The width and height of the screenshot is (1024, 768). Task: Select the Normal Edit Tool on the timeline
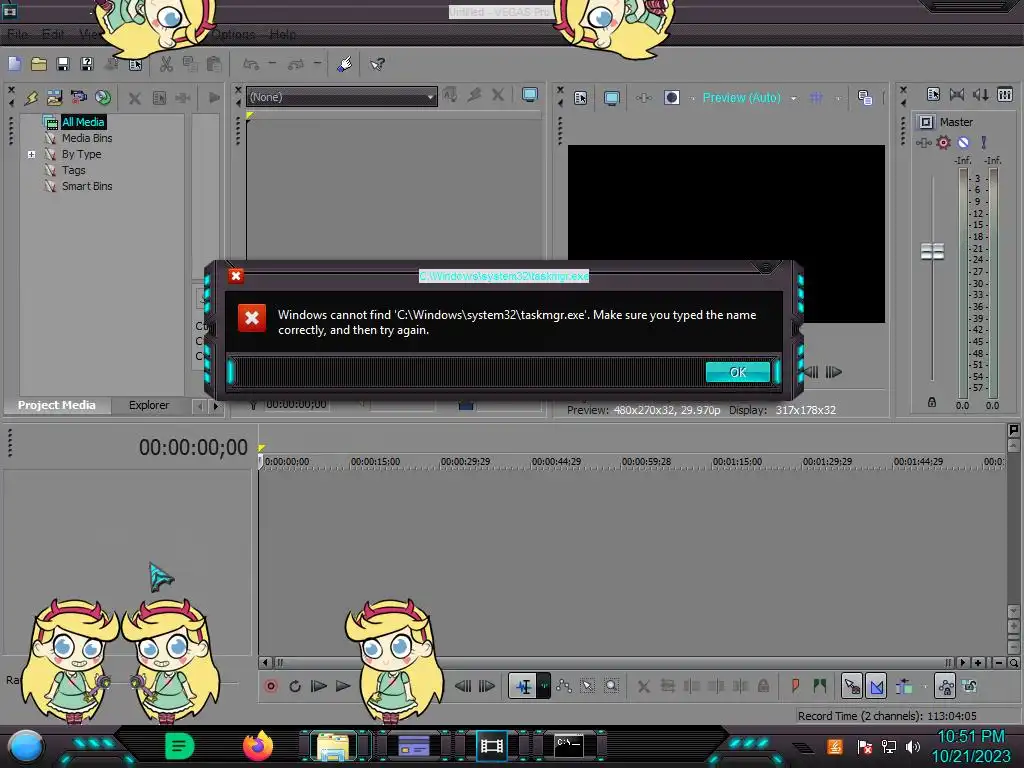click(x=524, y=686)
